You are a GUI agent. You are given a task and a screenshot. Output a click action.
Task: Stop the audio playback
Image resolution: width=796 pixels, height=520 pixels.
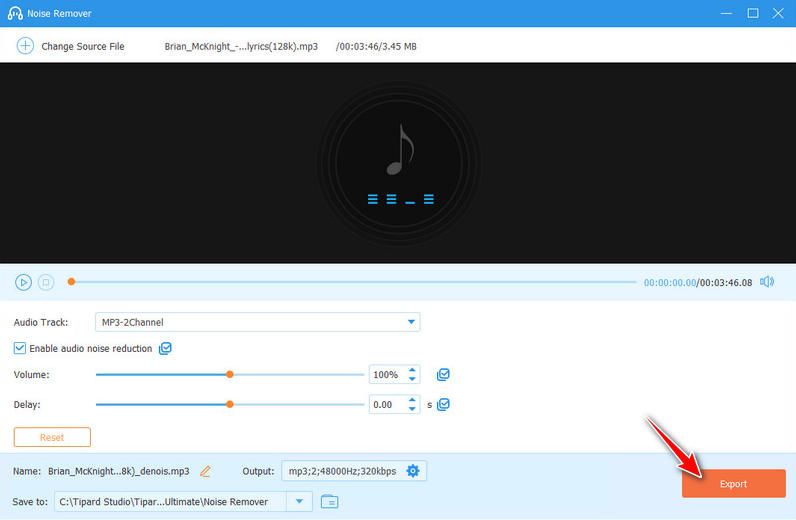coord(46,282)
